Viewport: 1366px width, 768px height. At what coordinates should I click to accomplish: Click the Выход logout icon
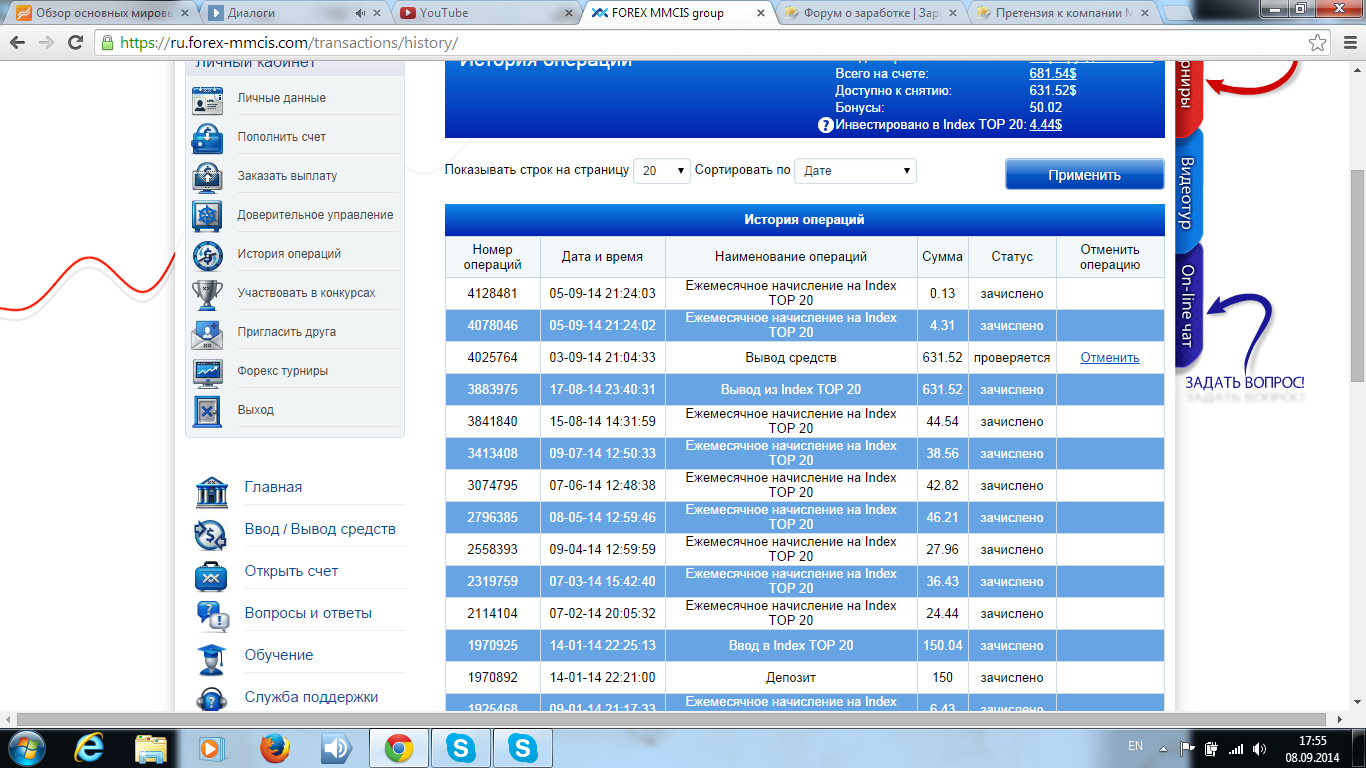point(207,411)
